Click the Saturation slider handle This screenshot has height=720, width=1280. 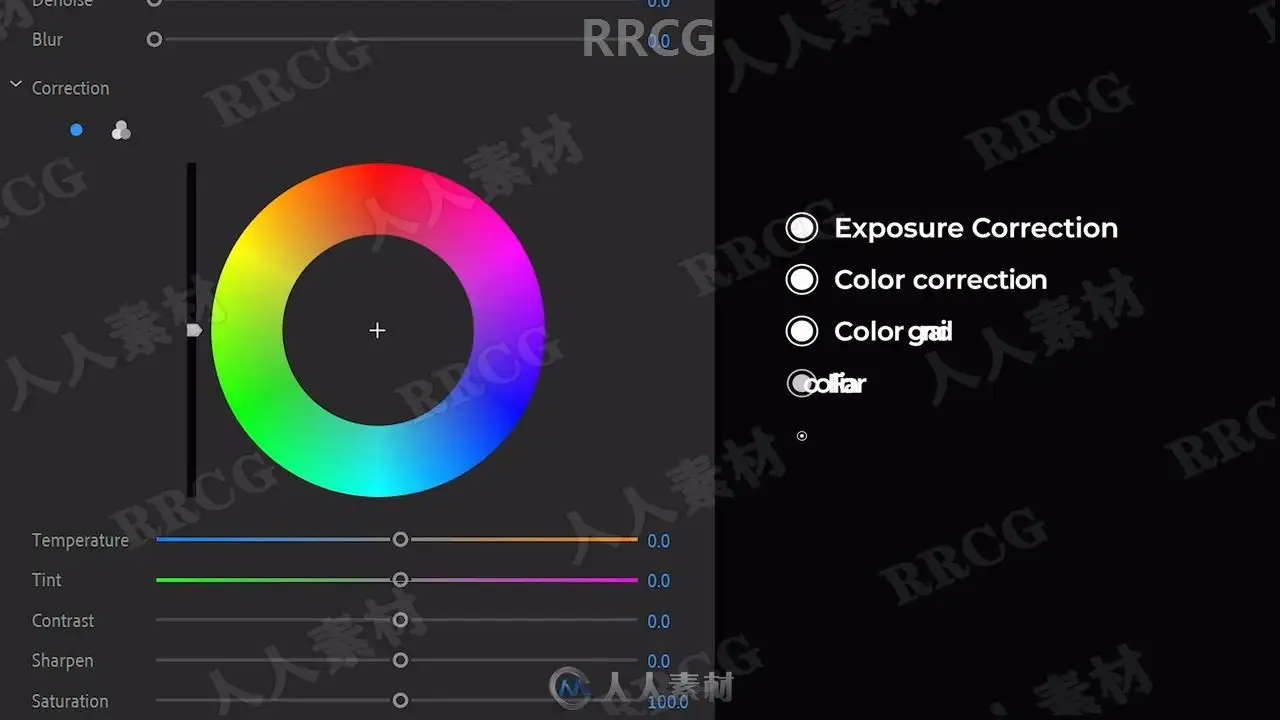click(x=400, y=701)
